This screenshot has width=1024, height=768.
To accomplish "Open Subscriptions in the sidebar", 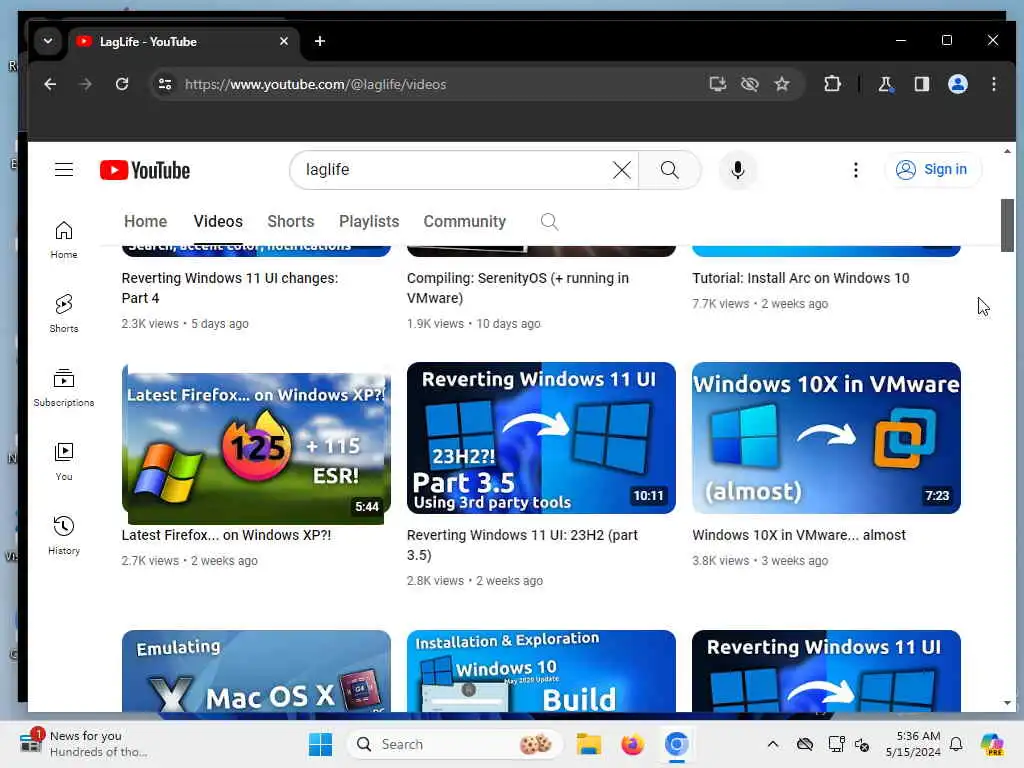I will (63, 388).
